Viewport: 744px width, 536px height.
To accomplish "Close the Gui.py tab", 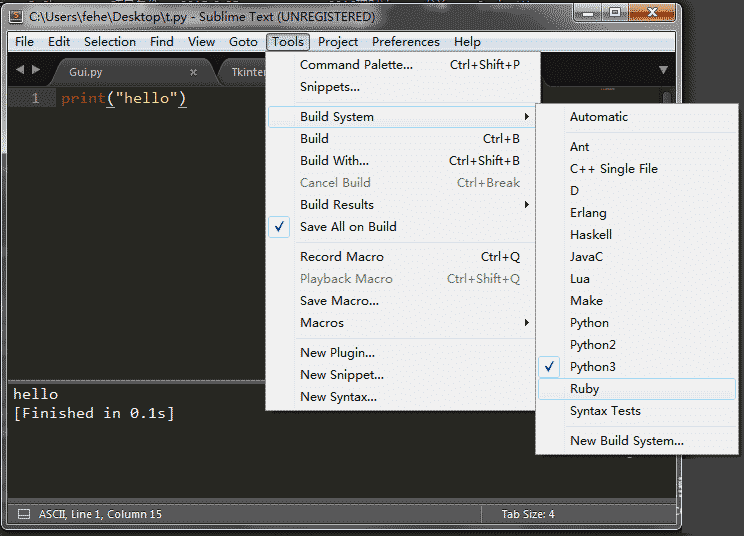I will coord(193,72).
